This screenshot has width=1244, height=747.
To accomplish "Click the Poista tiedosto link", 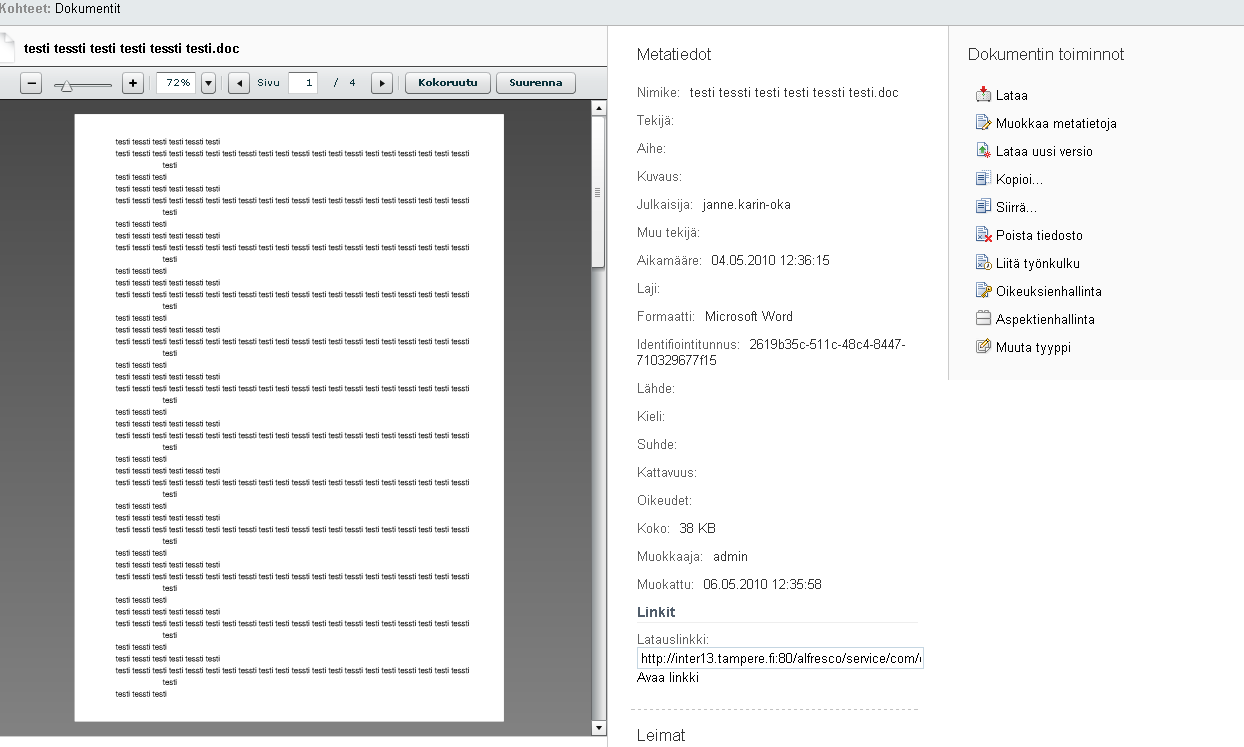I will (x=1039, y=236).
